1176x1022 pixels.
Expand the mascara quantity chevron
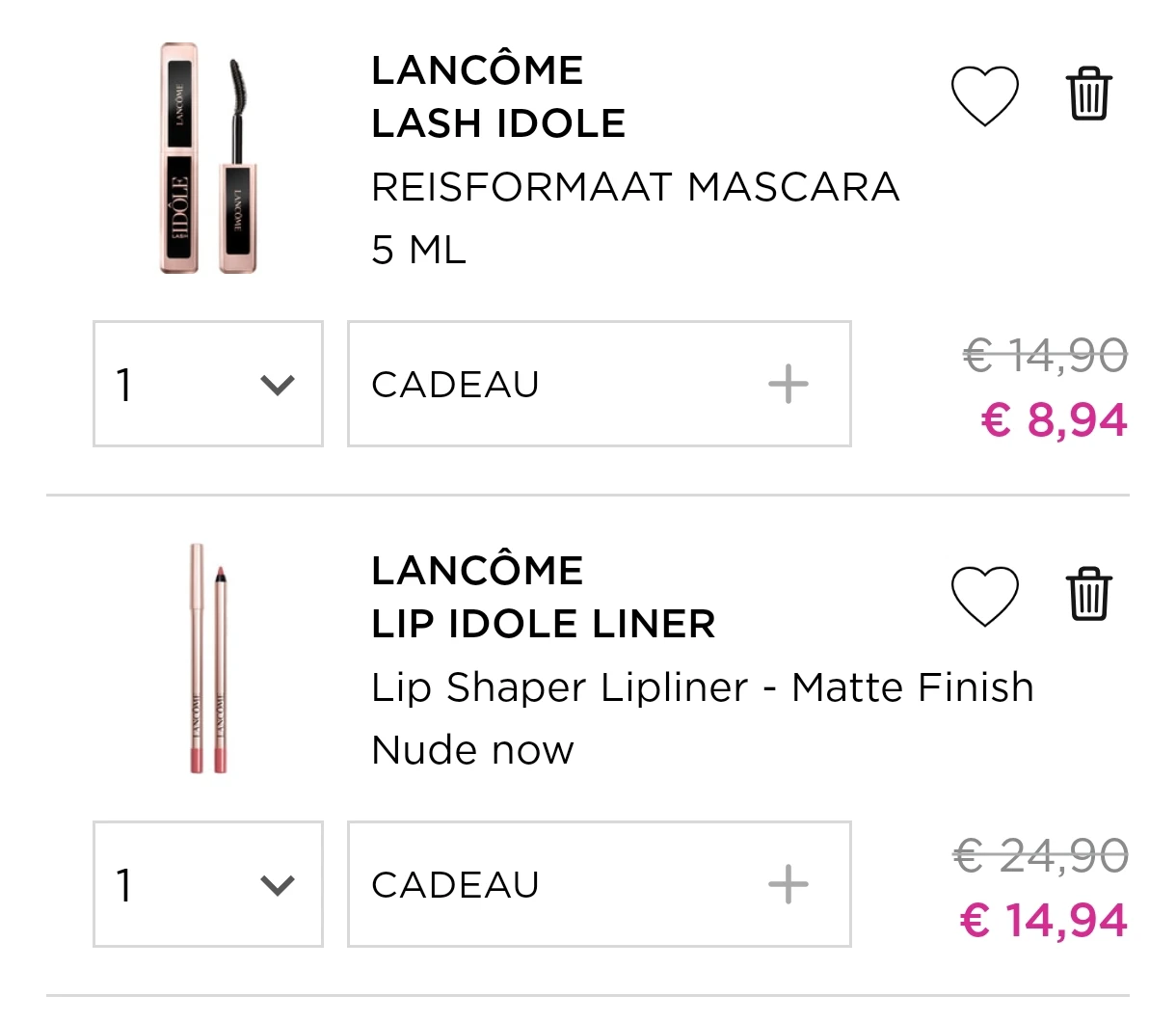pos(278,384)
